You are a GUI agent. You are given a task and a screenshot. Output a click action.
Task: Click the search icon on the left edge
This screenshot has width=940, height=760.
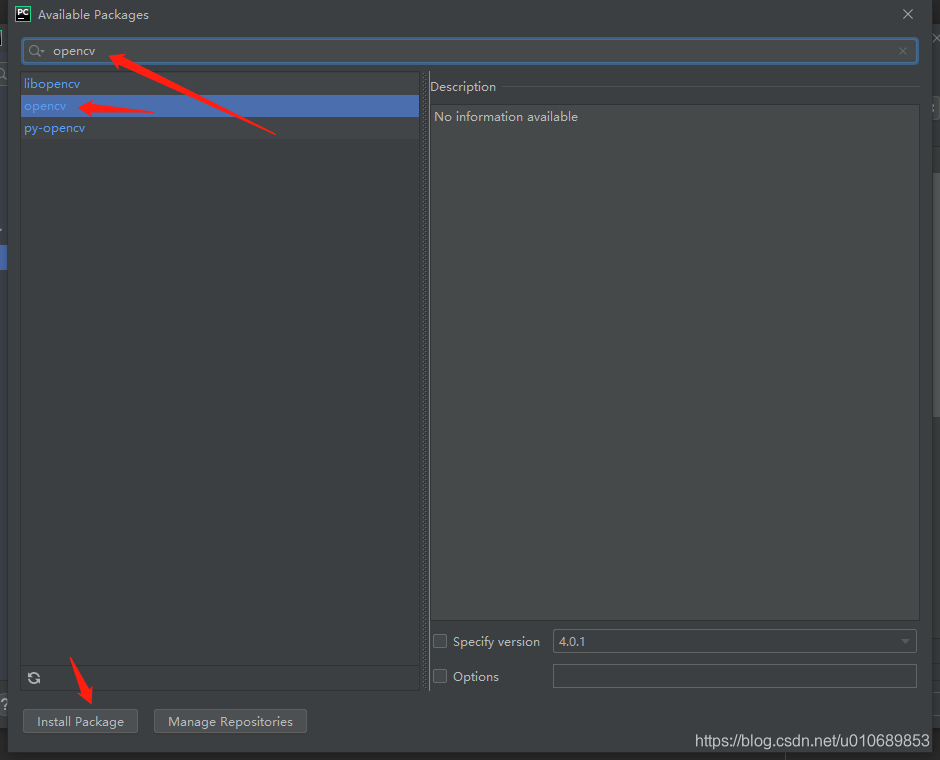pyautogui.click(x=4, y=73)
